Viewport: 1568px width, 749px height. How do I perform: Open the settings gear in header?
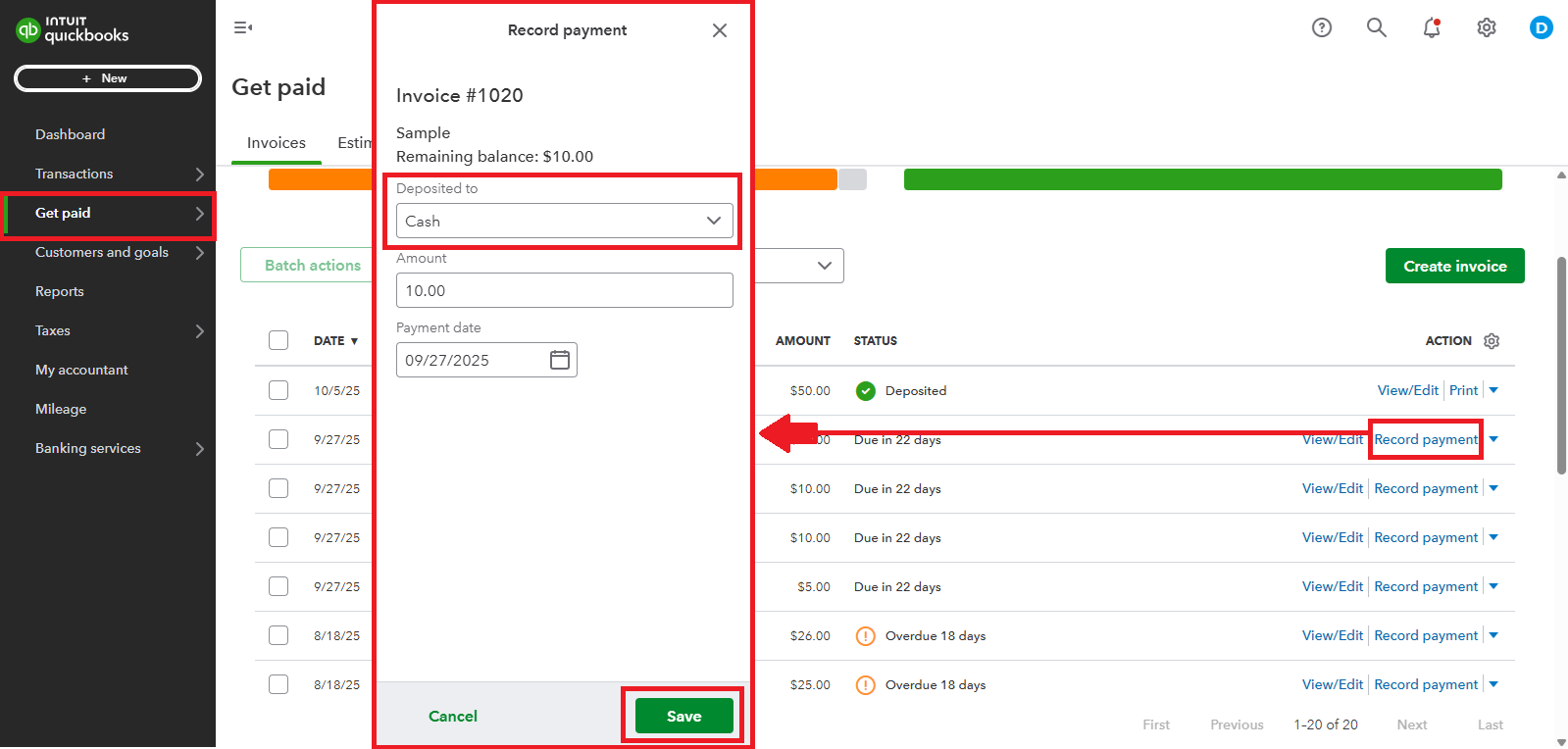(x=1487, y=28)
